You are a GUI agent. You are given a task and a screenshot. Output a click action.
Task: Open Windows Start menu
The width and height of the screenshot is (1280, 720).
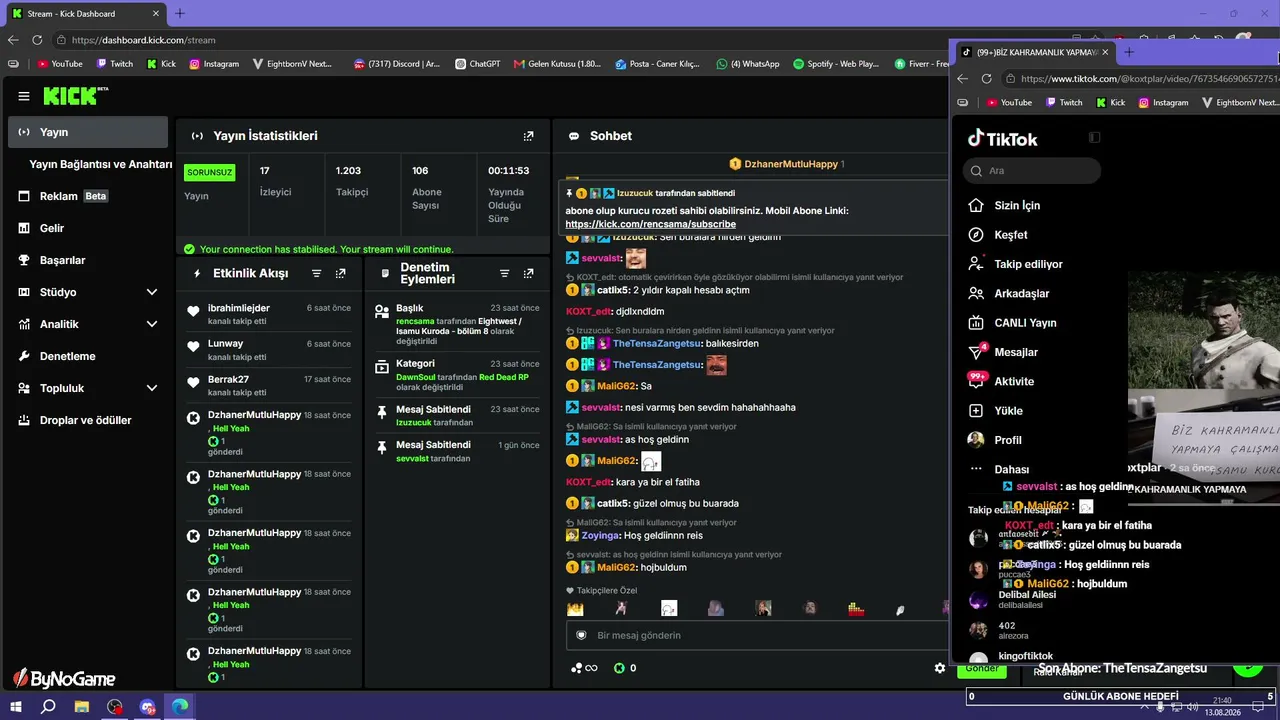coord(17,706)
